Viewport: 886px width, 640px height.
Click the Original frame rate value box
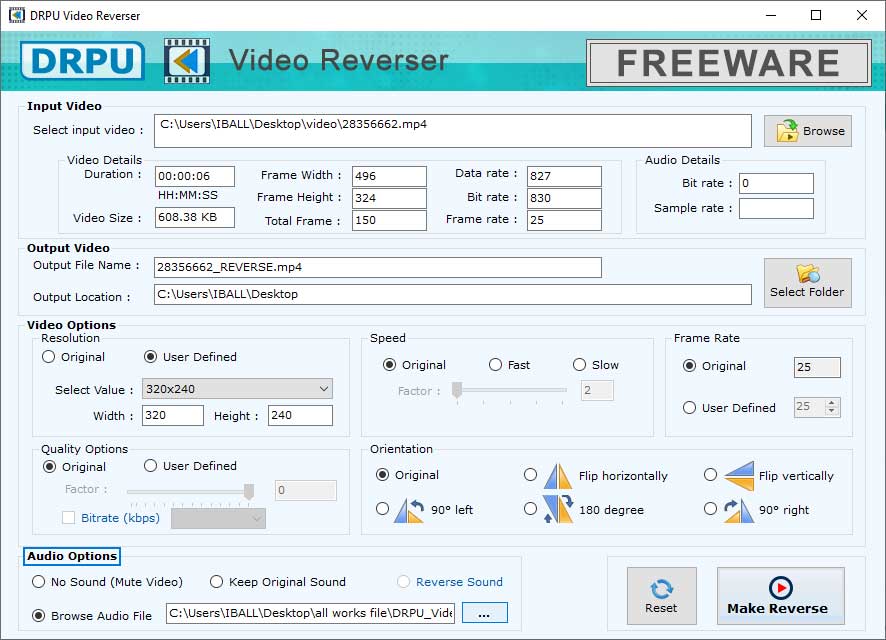click(x=817, y=367)
